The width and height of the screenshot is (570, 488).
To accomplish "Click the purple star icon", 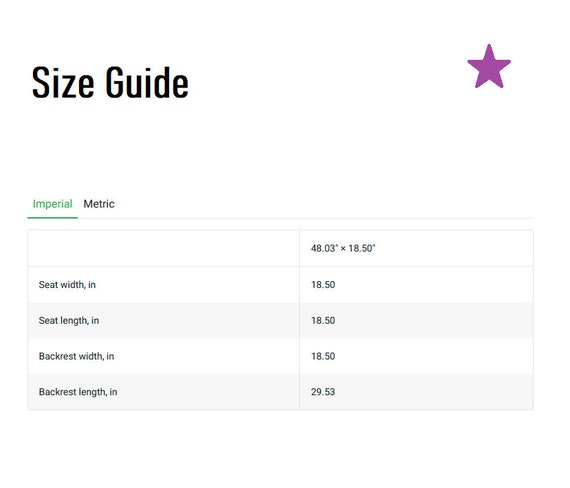I will point(489,67).
